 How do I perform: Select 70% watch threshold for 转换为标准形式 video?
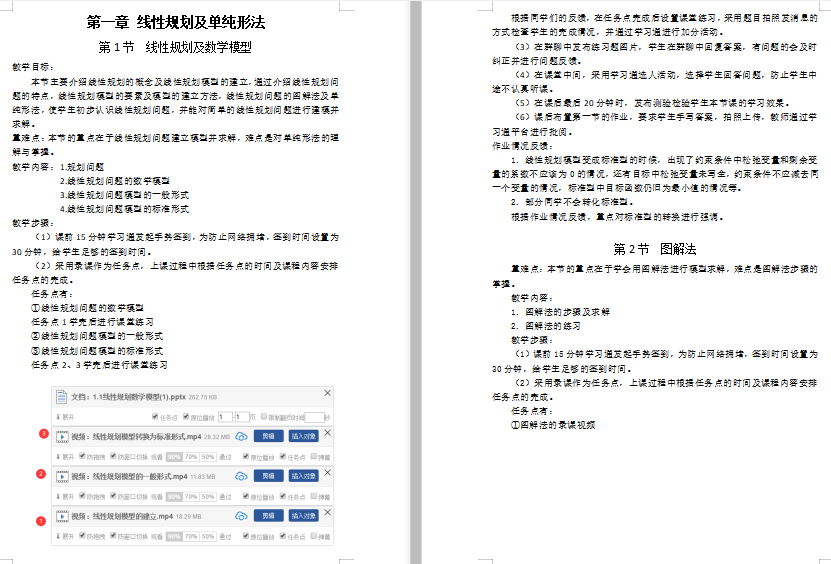click(190, 456)
